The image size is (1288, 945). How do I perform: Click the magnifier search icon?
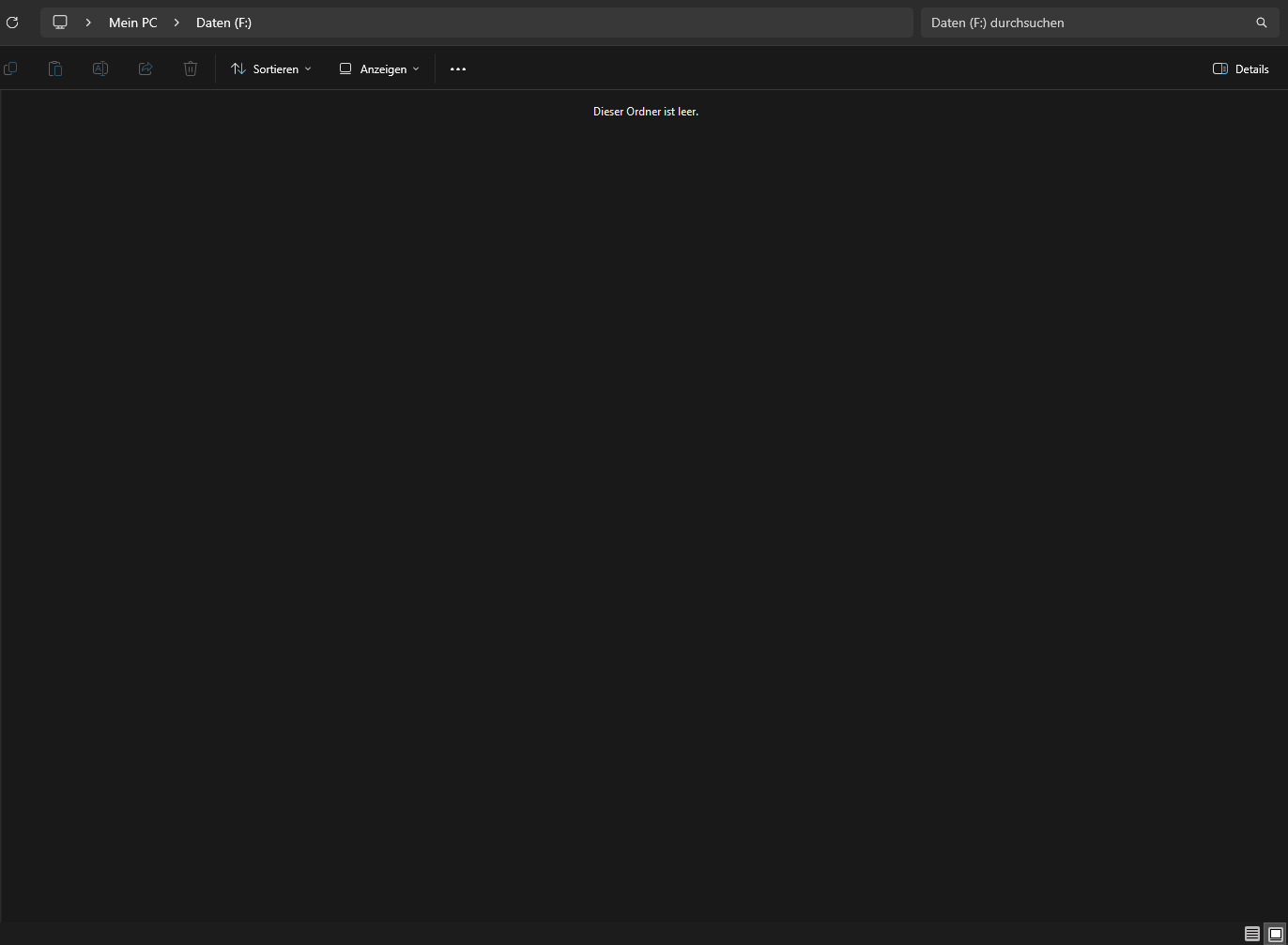click(x=1262, y=23)
